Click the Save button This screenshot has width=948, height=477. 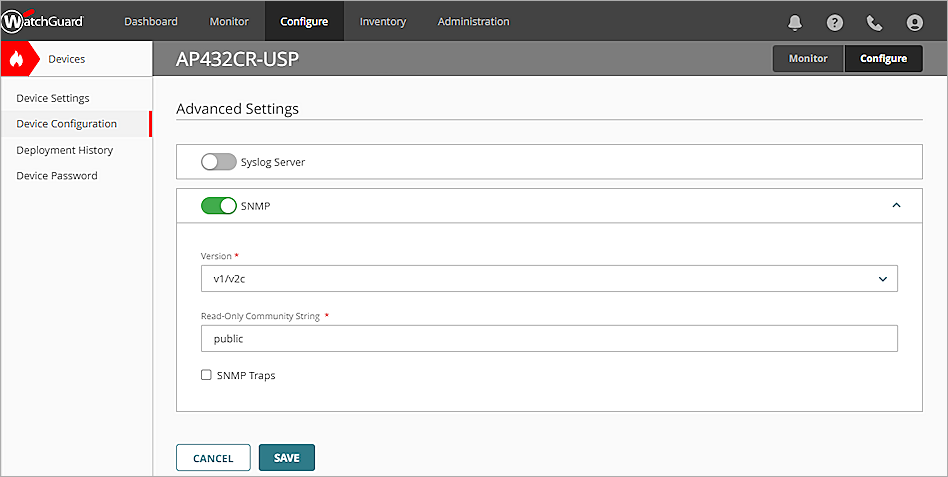point(287,458)
